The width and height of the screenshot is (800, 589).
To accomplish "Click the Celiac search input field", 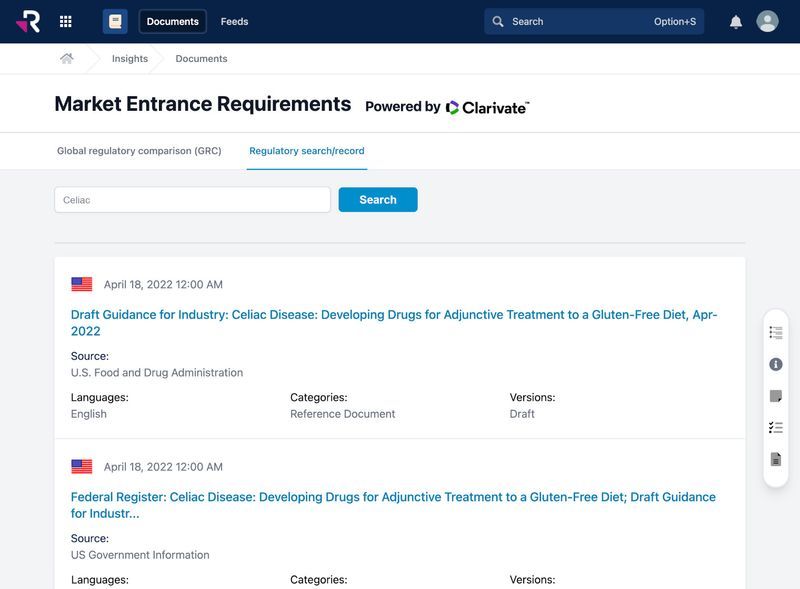I will click(192, 199).
